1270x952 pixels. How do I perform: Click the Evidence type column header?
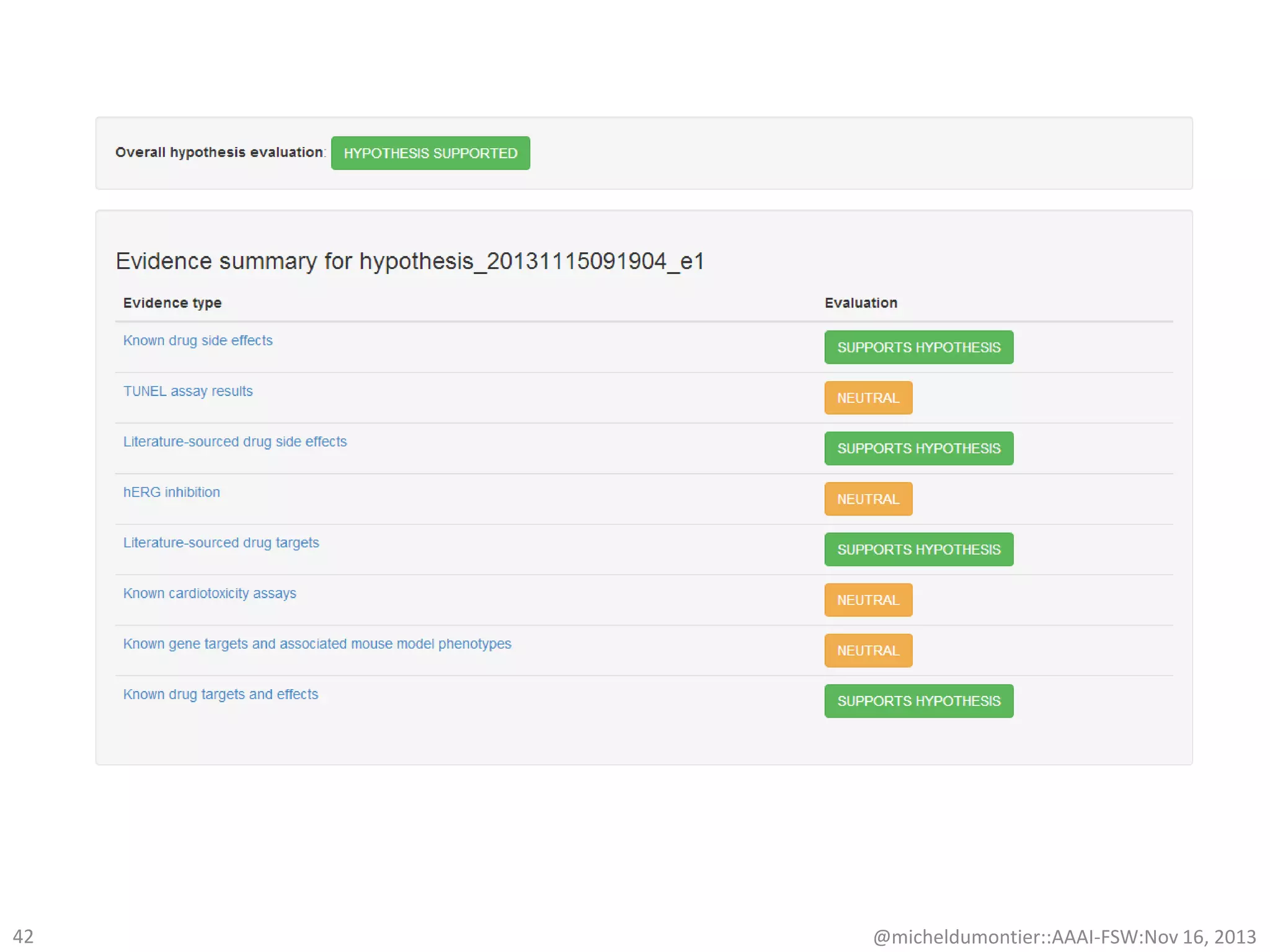tap(172, 302)
